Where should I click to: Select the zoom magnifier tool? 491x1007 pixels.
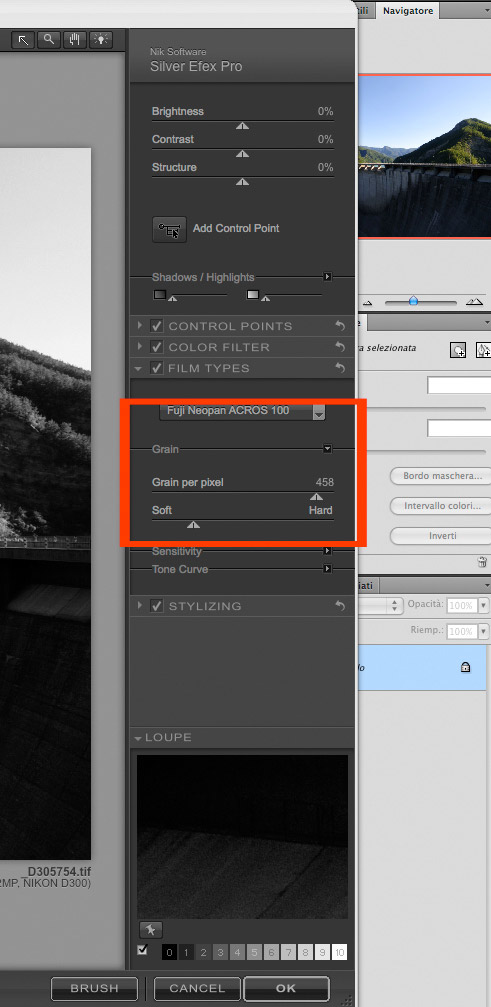(48, 40)
